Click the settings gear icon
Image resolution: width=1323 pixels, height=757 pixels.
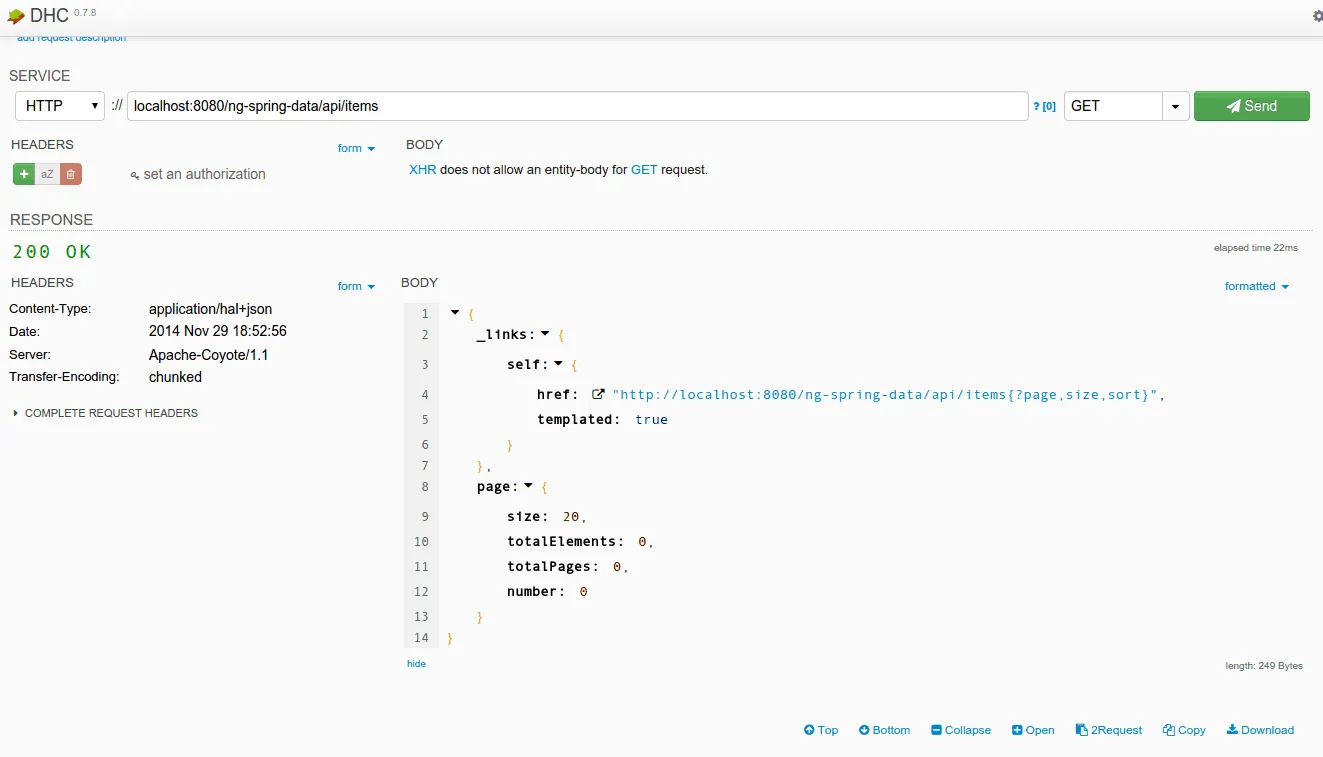coord(1316,16)
